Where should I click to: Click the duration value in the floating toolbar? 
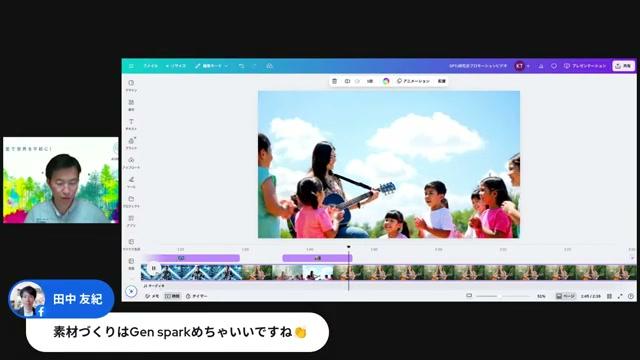click(370, 81)
